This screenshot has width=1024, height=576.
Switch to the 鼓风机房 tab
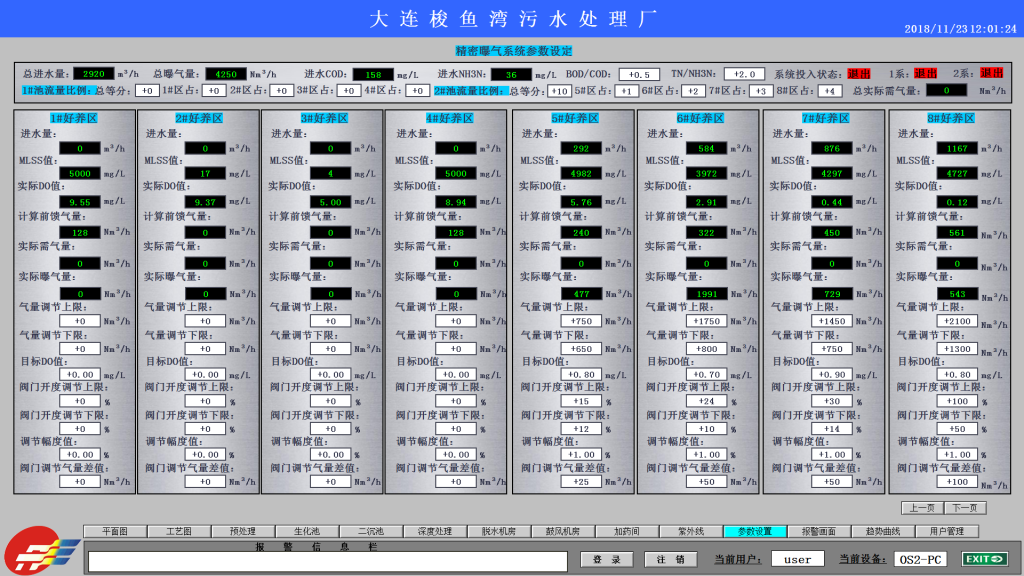point(563,532)
